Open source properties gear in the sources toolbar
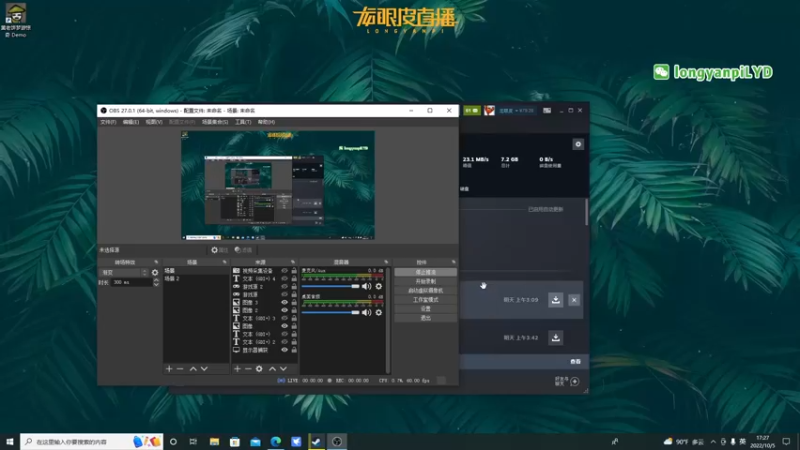 click(x=259, y=369)
